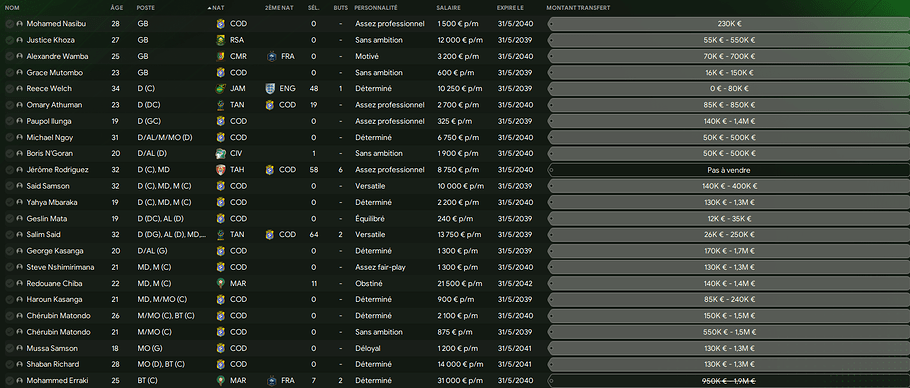910x388 pixels.
Task: Click the 31/5/2042 expiry date
Action: 515,284
